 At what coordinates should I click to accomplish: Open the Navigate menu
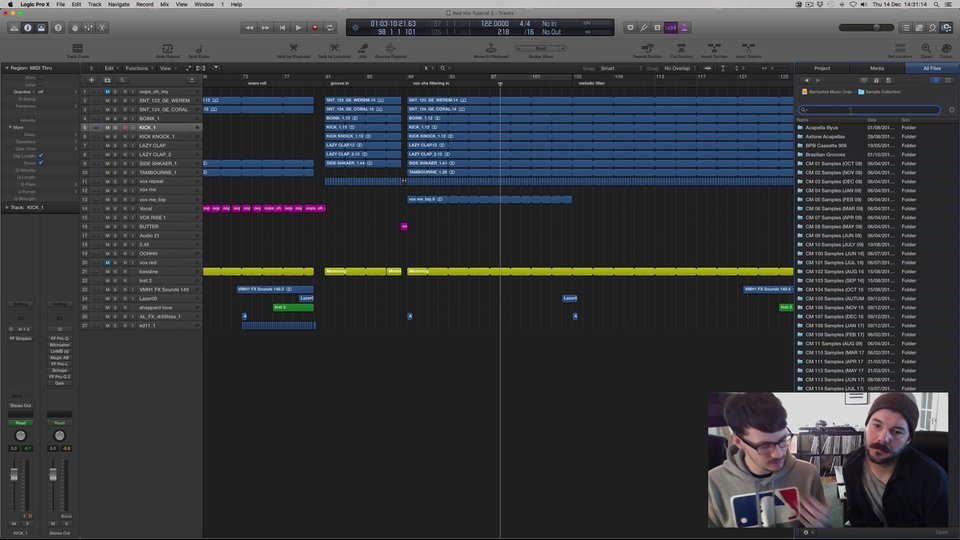click(x=119, y=4)
